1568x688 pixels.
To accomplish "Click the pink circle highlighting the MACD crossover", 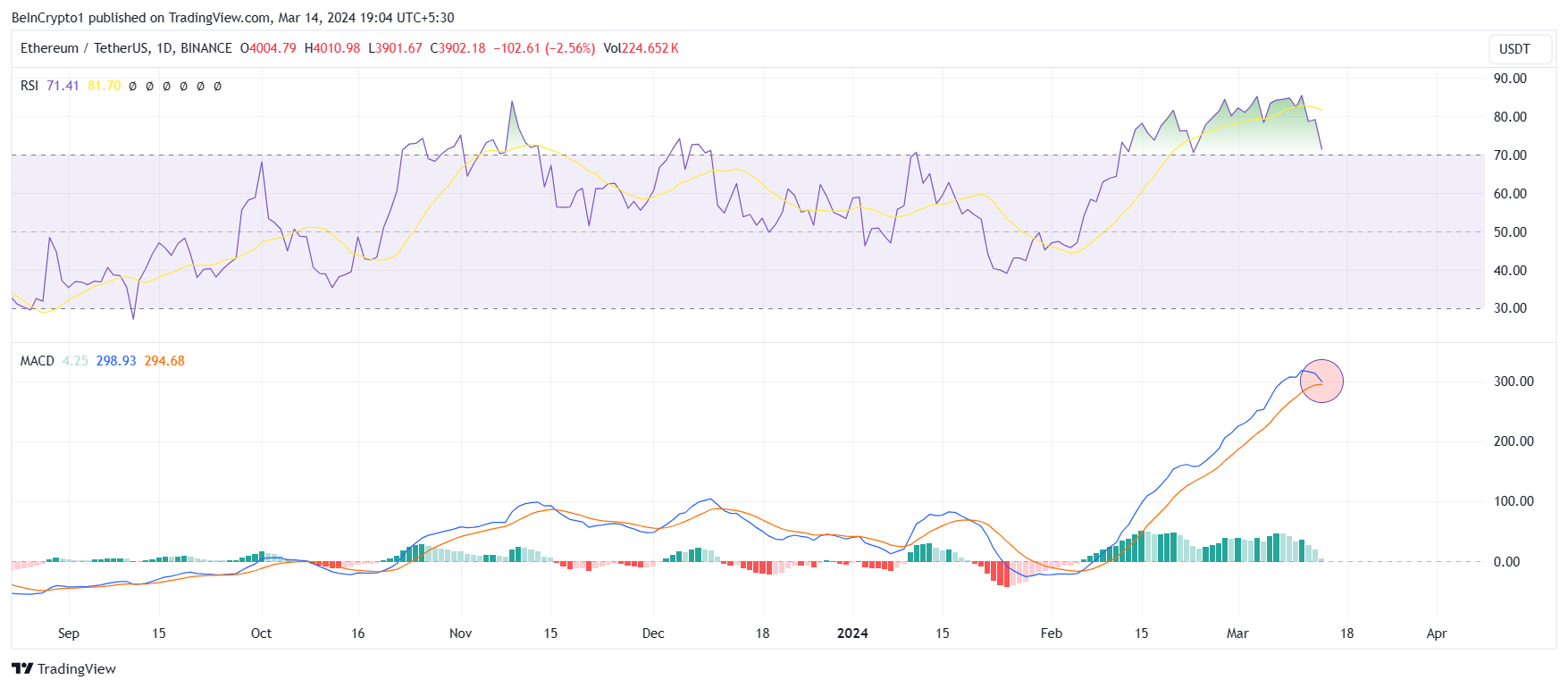I will click(1321, 381).
